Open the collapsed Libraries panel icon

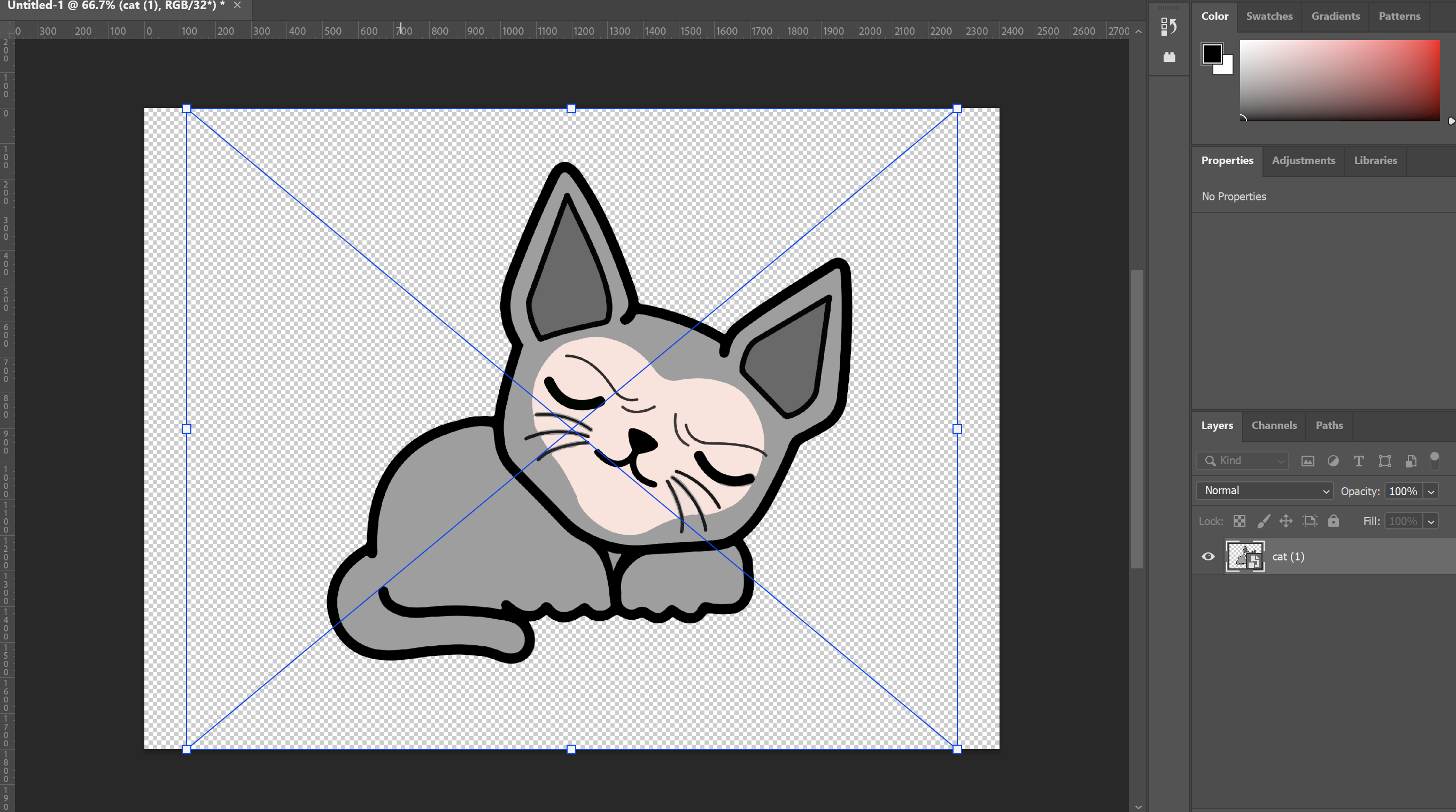1170,57
